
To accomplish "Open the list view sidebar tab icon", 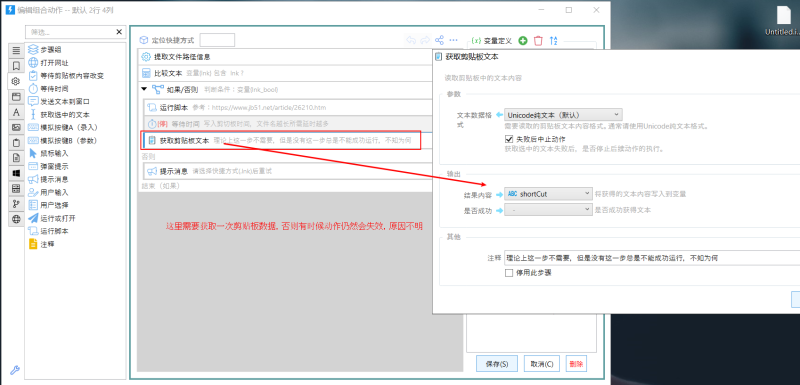I will [x=16, y=51].
